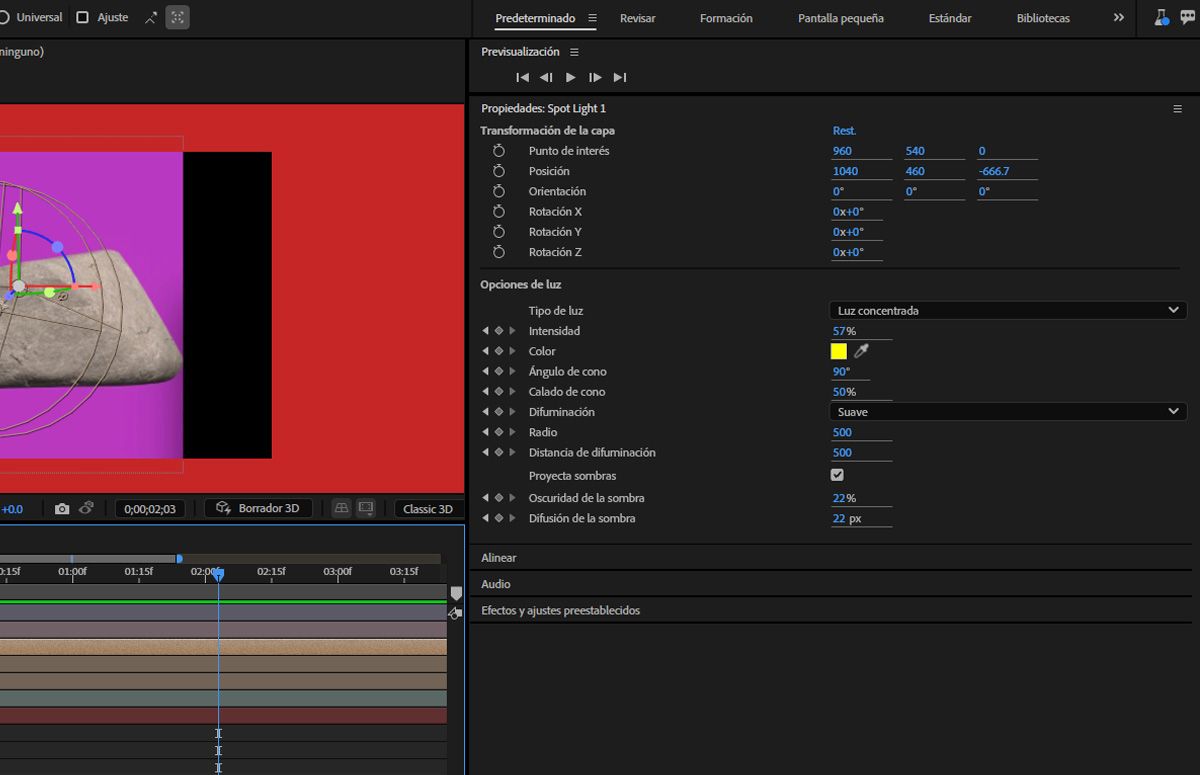Click the Rest. reset link

click(x=844, y=131)
